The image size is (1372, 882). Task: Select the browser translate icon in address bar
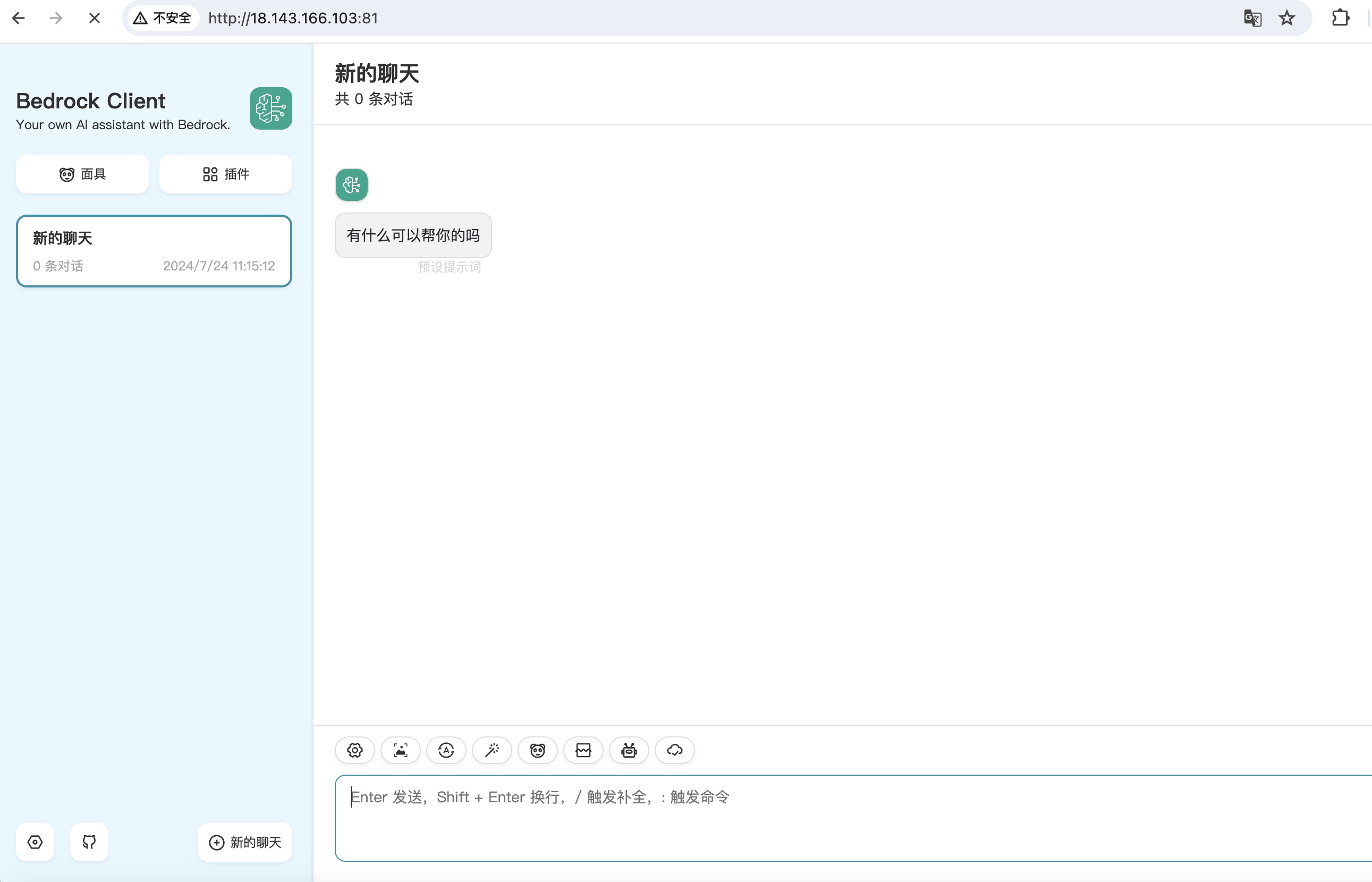point(1253,18)
